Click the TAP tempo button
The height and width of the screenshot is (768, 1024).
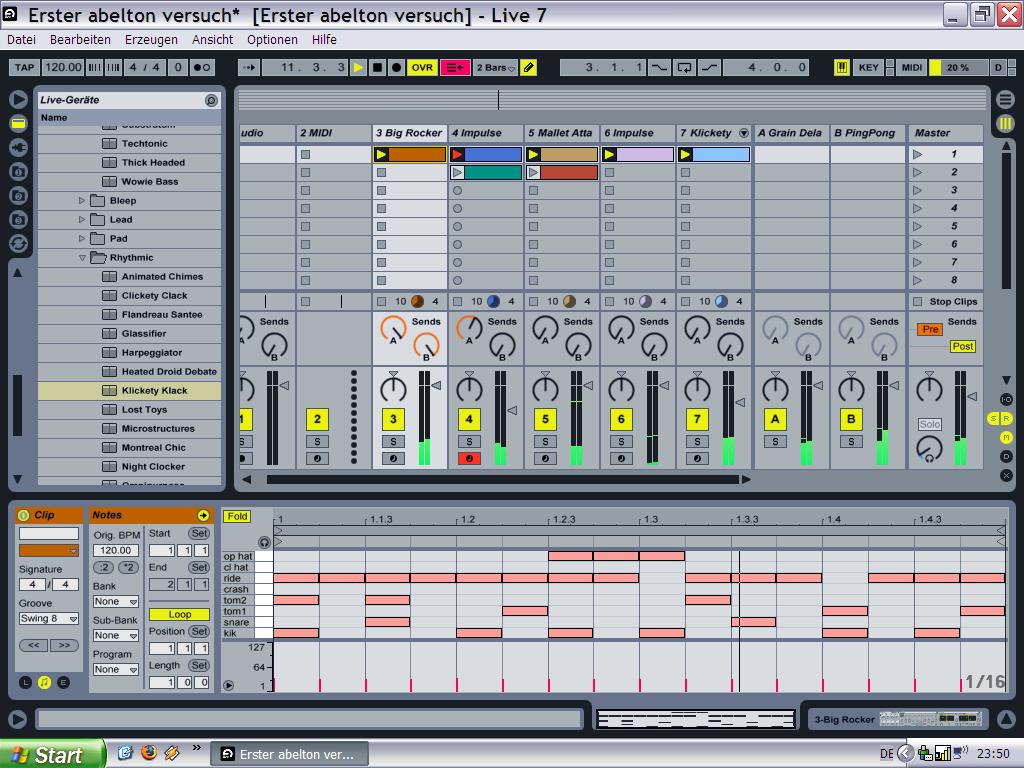click(x=24, y=67)
